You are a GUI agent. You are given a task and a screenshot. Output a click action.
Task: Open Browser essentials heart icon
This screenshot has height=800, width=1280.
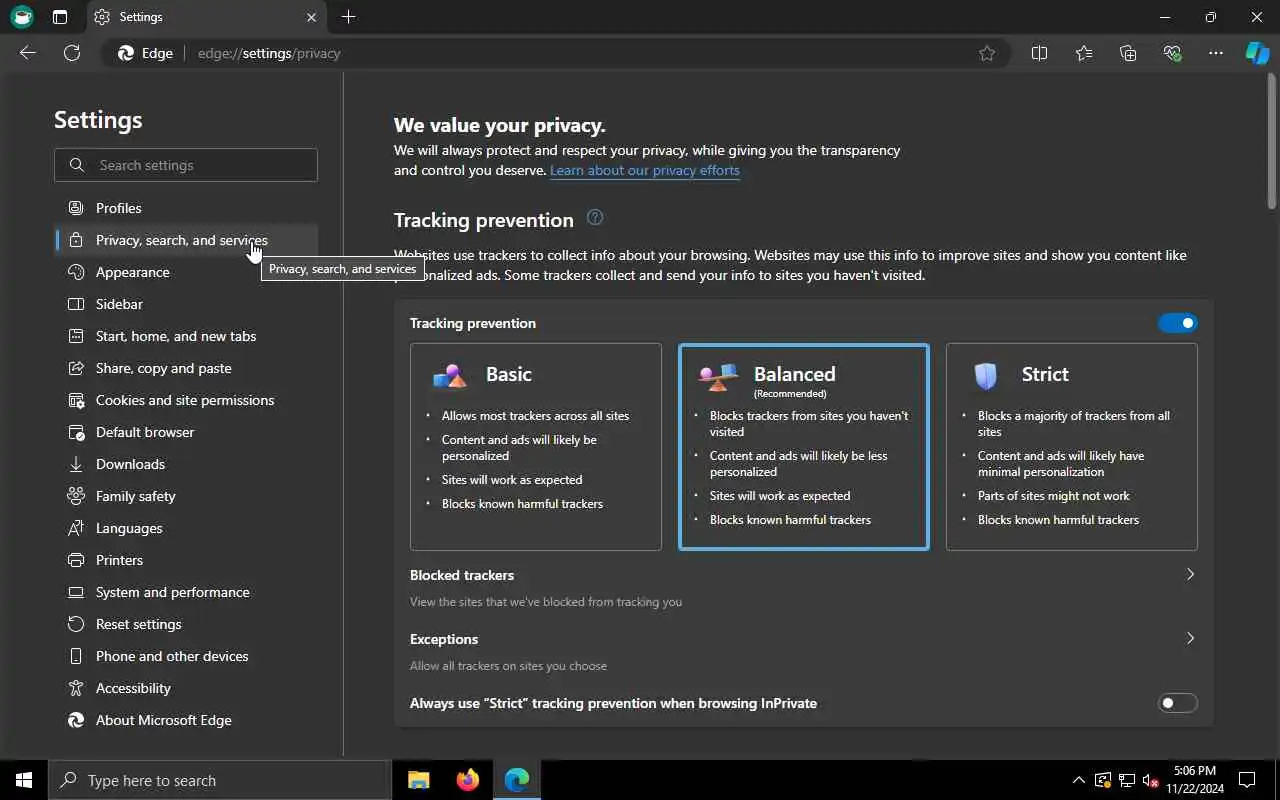click(1172, 53)
